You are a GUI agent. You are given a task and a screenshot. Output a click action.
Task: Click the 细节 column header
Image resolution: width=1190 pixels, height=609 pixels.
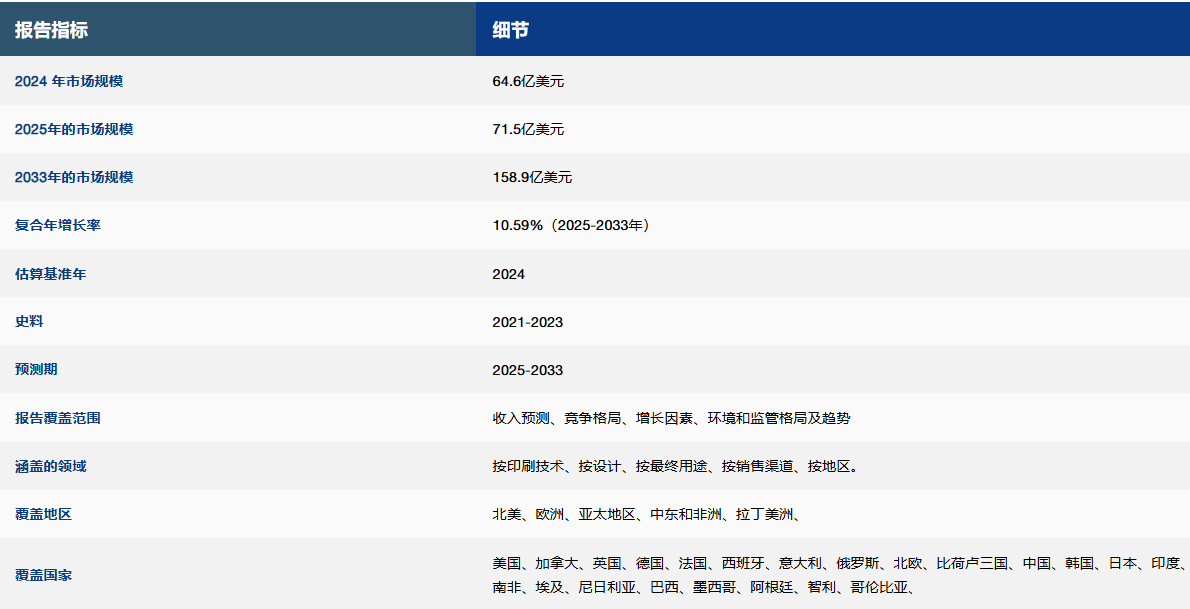click(510, 30)
